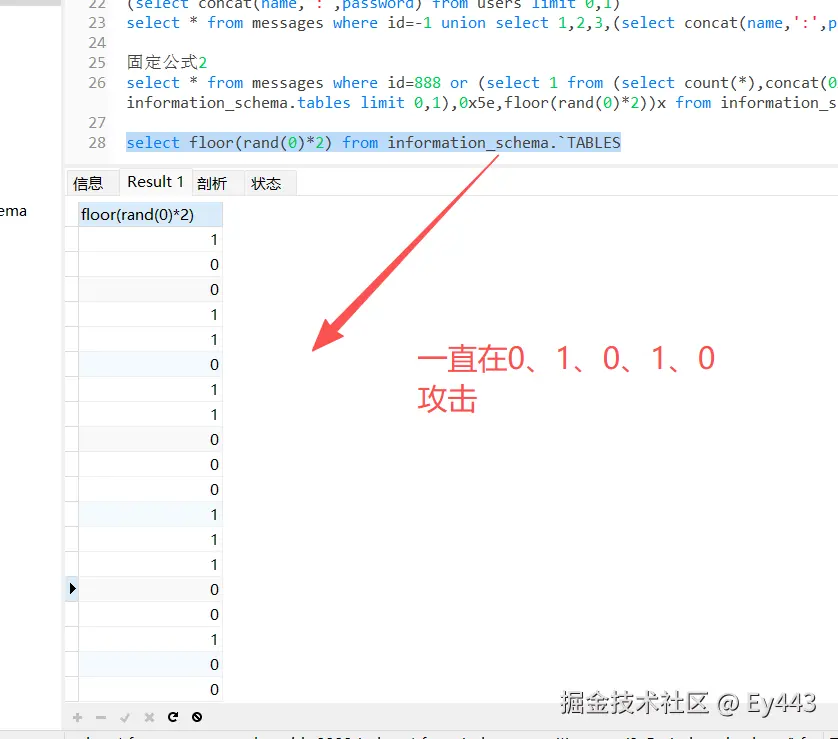Click line number 26 in the editor
Viewport: 838px width, 739px height.
pyautogui.click(x=97, y=83)
